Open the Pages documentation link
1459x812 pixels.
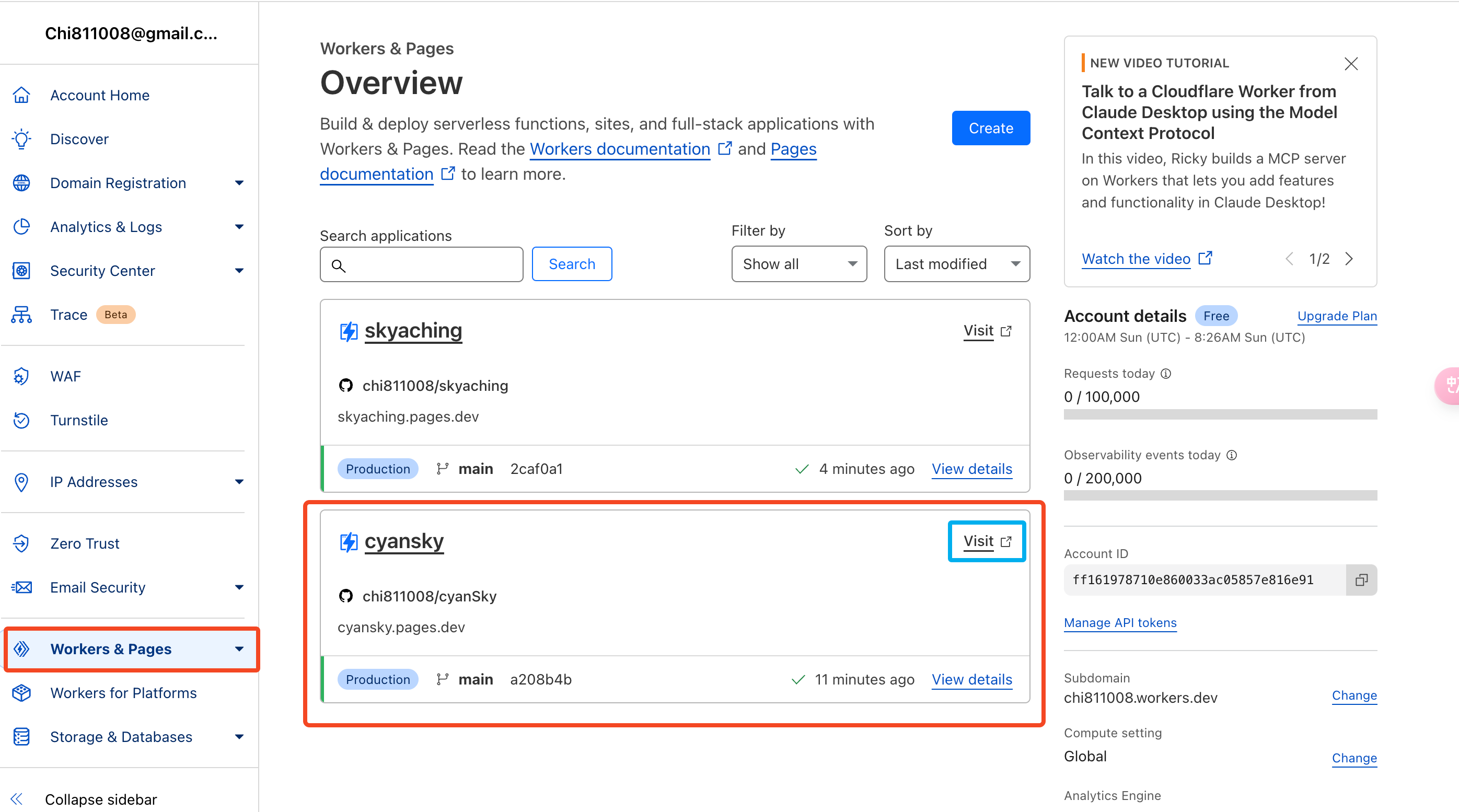tap(793, 149)
